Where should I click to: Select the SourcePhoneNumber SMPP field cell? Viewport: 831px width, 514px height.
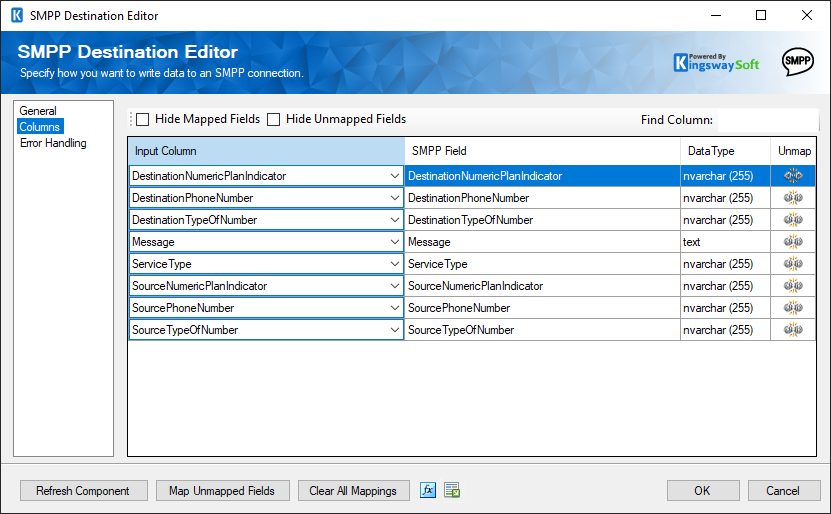coord(542,307)
